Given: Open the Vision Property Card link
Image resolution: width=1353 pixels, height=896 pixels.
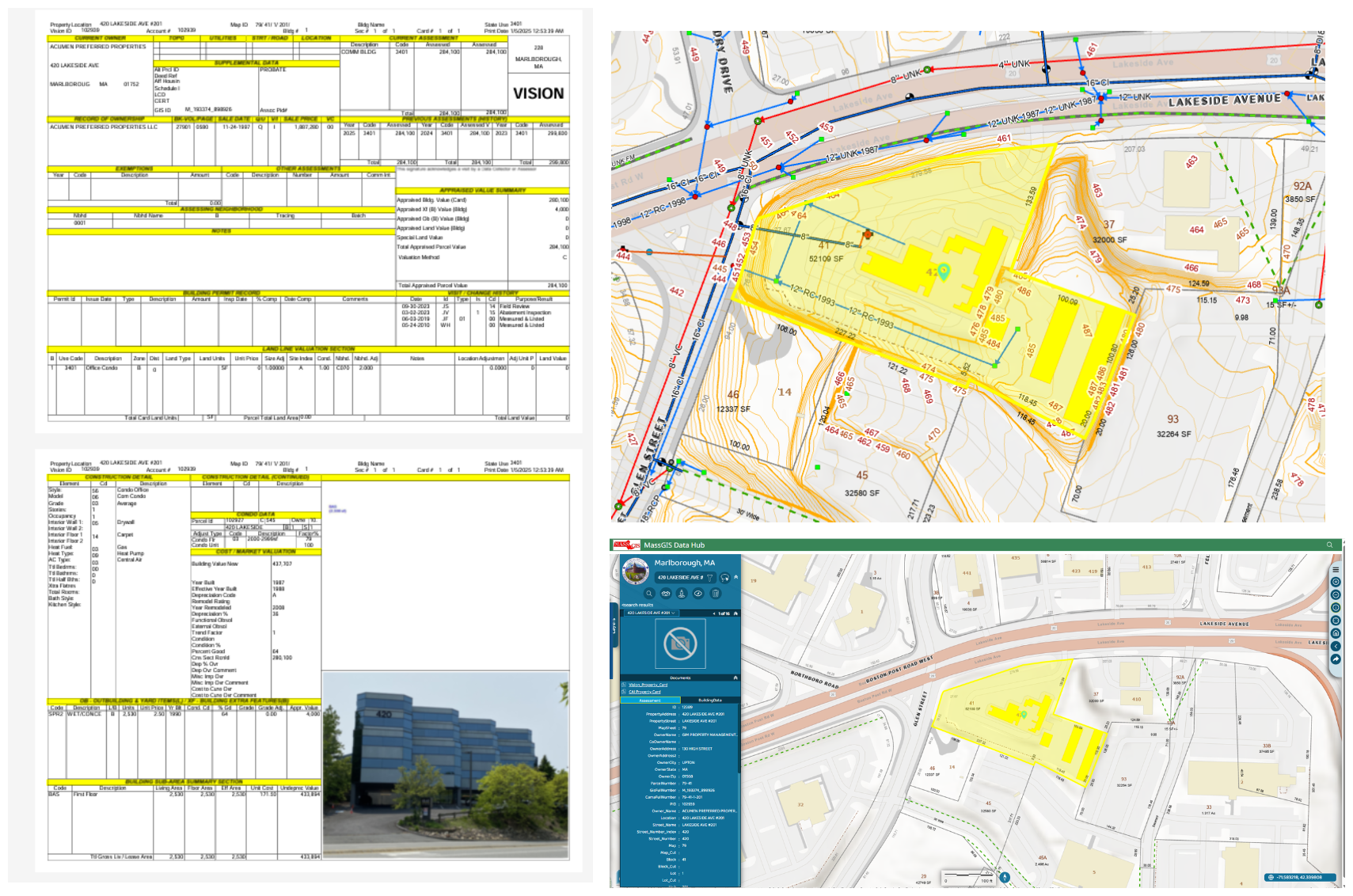Looking at the screenshot, I should click(648, 685).
